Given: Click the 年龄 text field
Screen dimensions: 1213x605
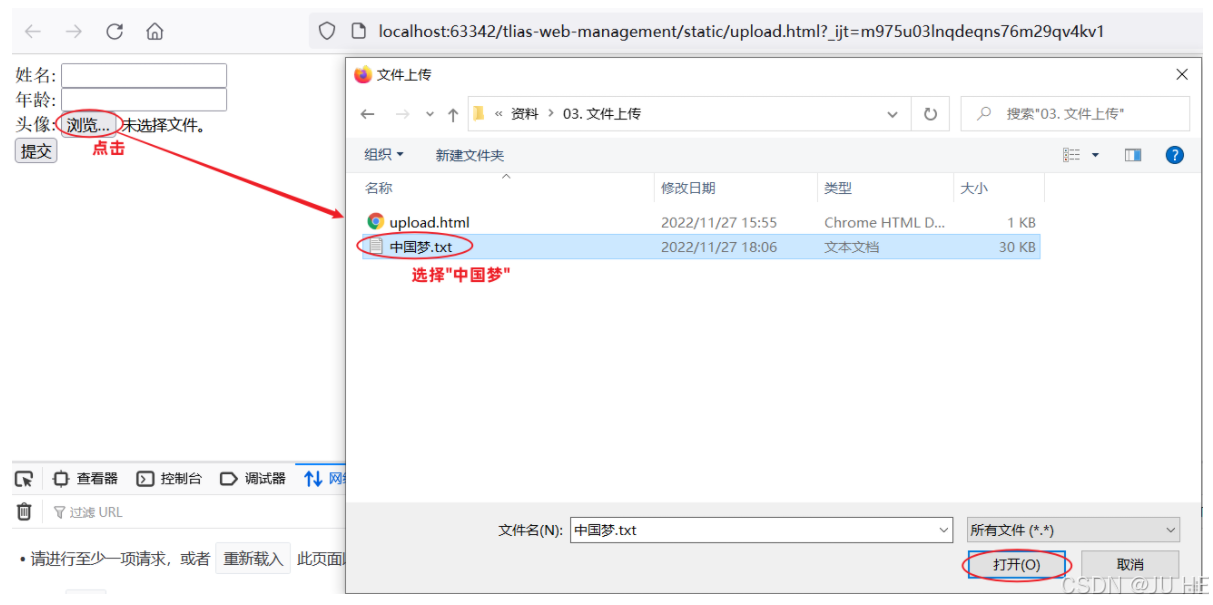Looking at the screenshot, I should (144, 100).
